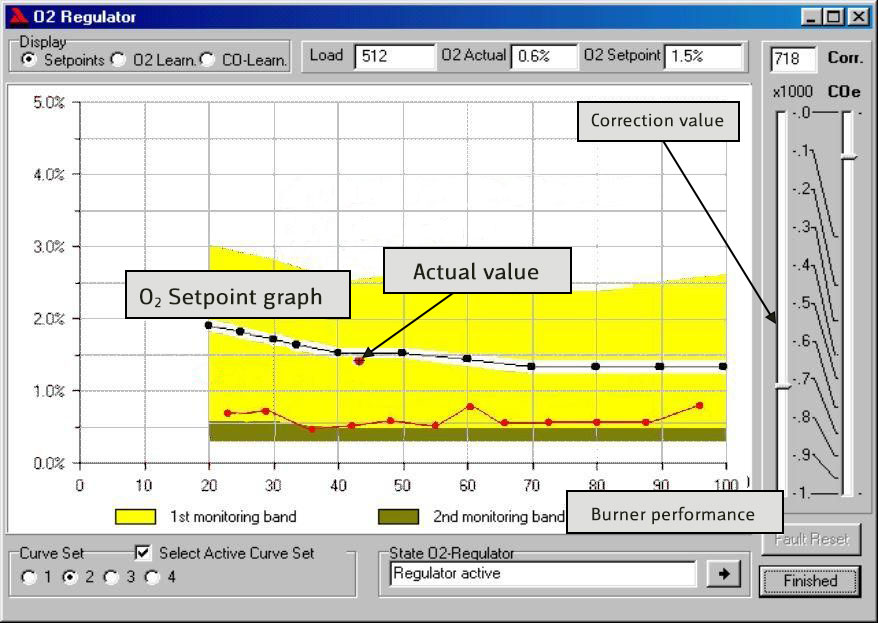Click the State O2-Regulator text field
Screen dimensions: 878x623
pos(541,574)
